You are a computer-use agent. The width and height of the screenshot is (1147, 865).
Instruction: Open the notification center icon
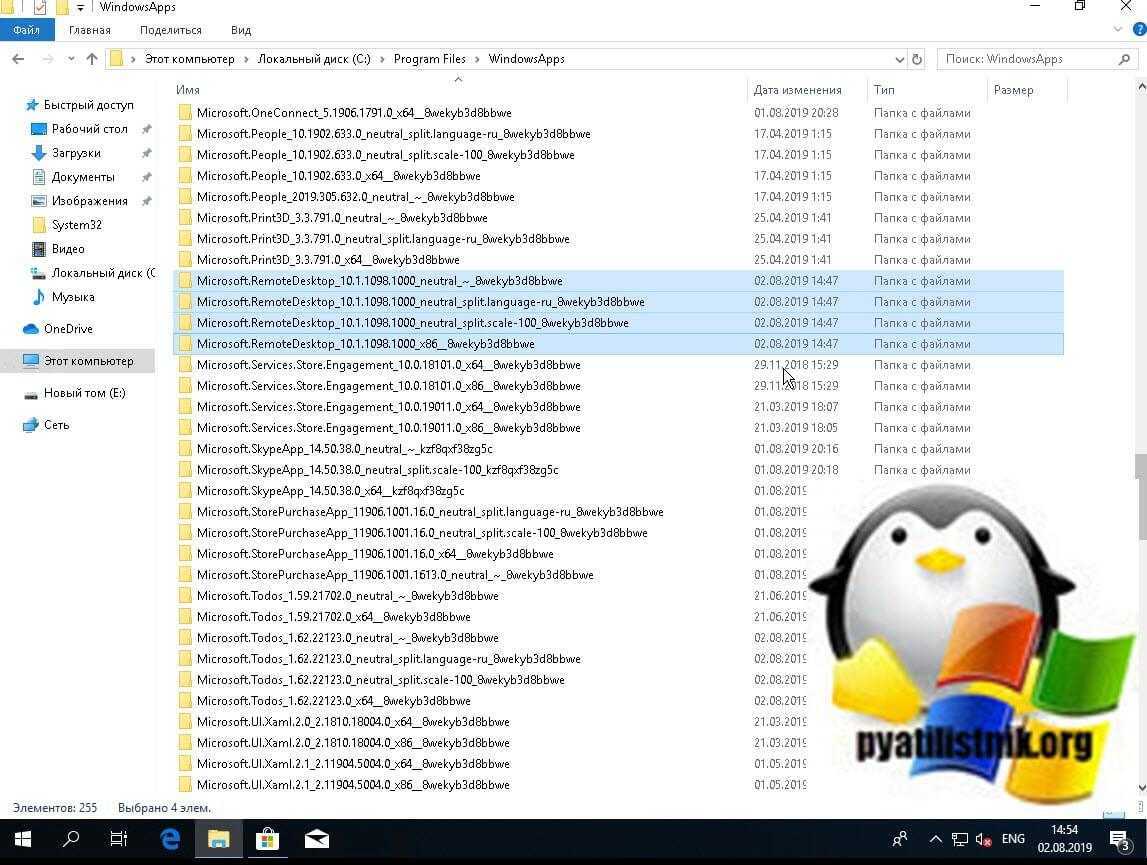[1119, 839]
